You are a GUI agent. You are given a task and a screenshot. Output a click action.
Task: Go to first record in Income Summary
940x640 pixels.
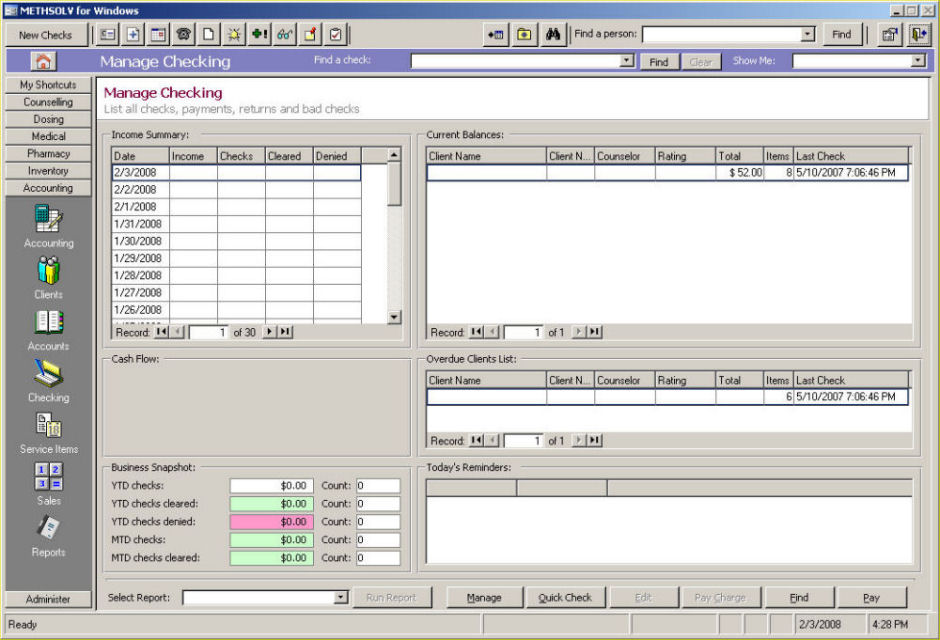161,331
